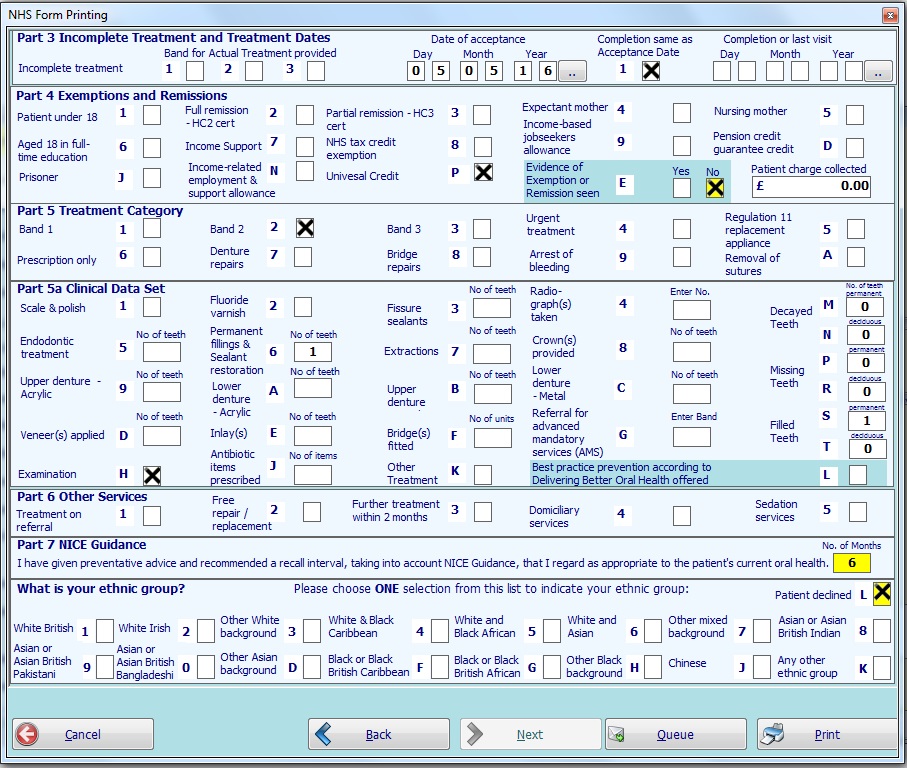The width and height of the screenshot is (907, 768).
Task: Click the yellow No. of Months field
Action: point(852,563)
